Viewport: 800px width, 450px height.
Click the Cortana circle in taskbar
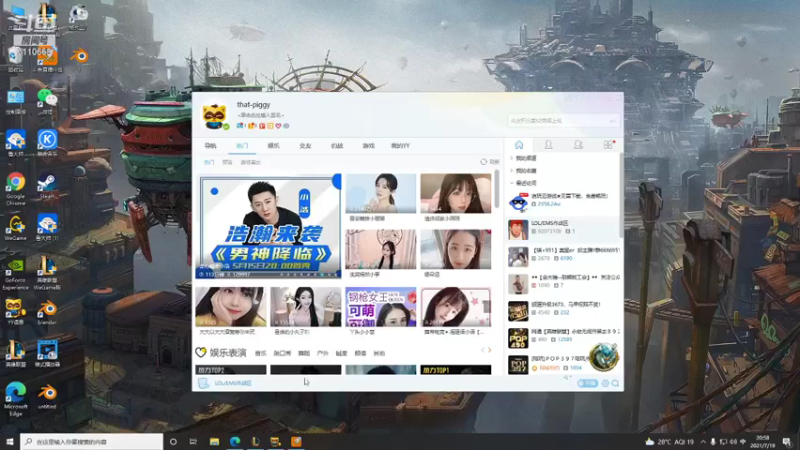click(x=173, y=441)
